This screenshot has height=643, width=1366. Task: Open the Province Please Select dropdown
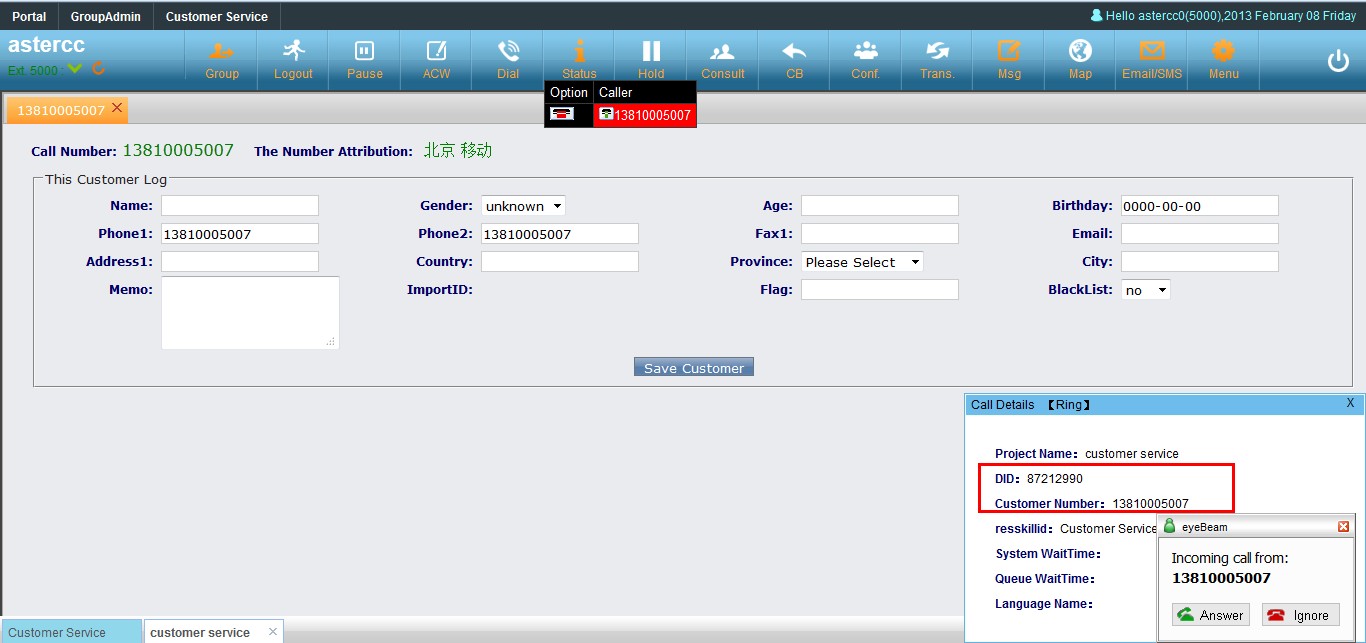pyautogui.click(x=862, y=262)
